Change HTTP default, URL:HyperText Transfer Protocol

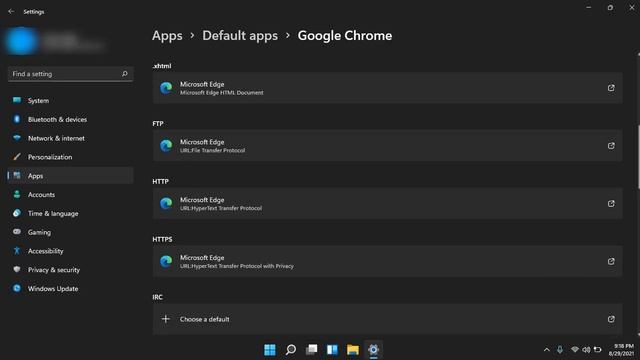387,203
